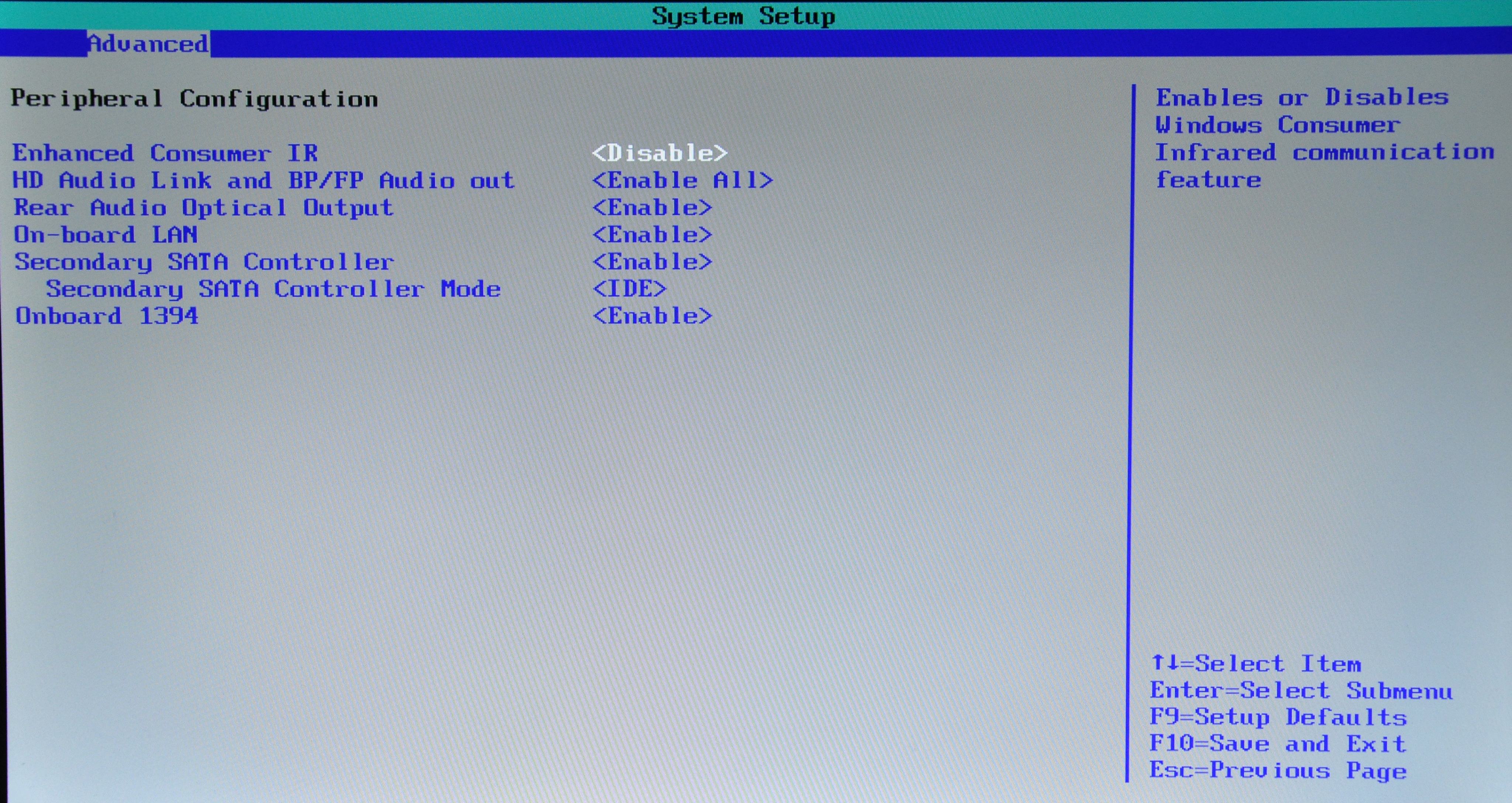This screenshot has width=1512, height=803.
Task: Click the System Setup title
Action: (743, 16)
